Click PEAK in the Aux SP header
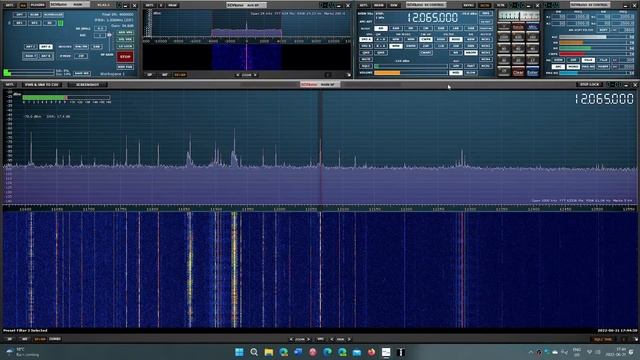640x360 pixels. pyautogui.click(x=173, y=5)
